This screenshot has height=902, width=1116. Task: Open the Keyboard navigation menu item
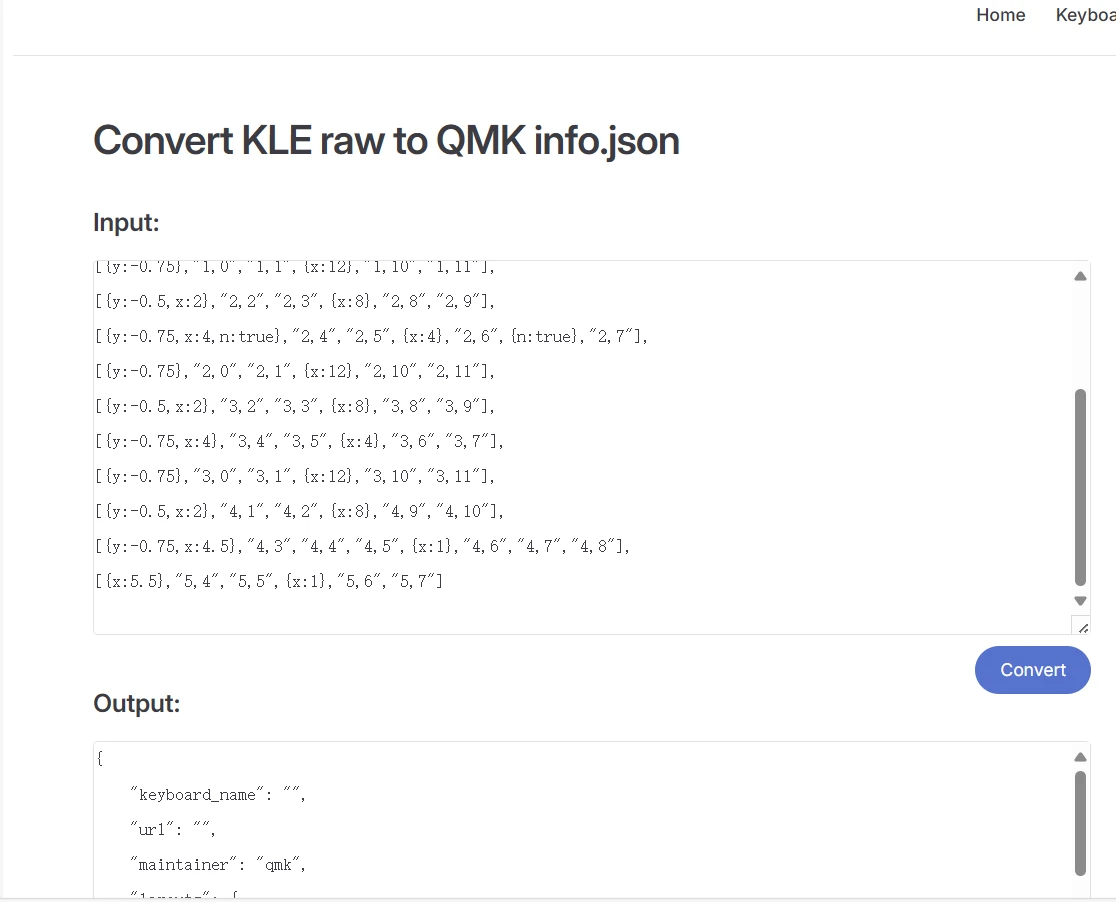pyautogui.click(x=1085, y=15)
